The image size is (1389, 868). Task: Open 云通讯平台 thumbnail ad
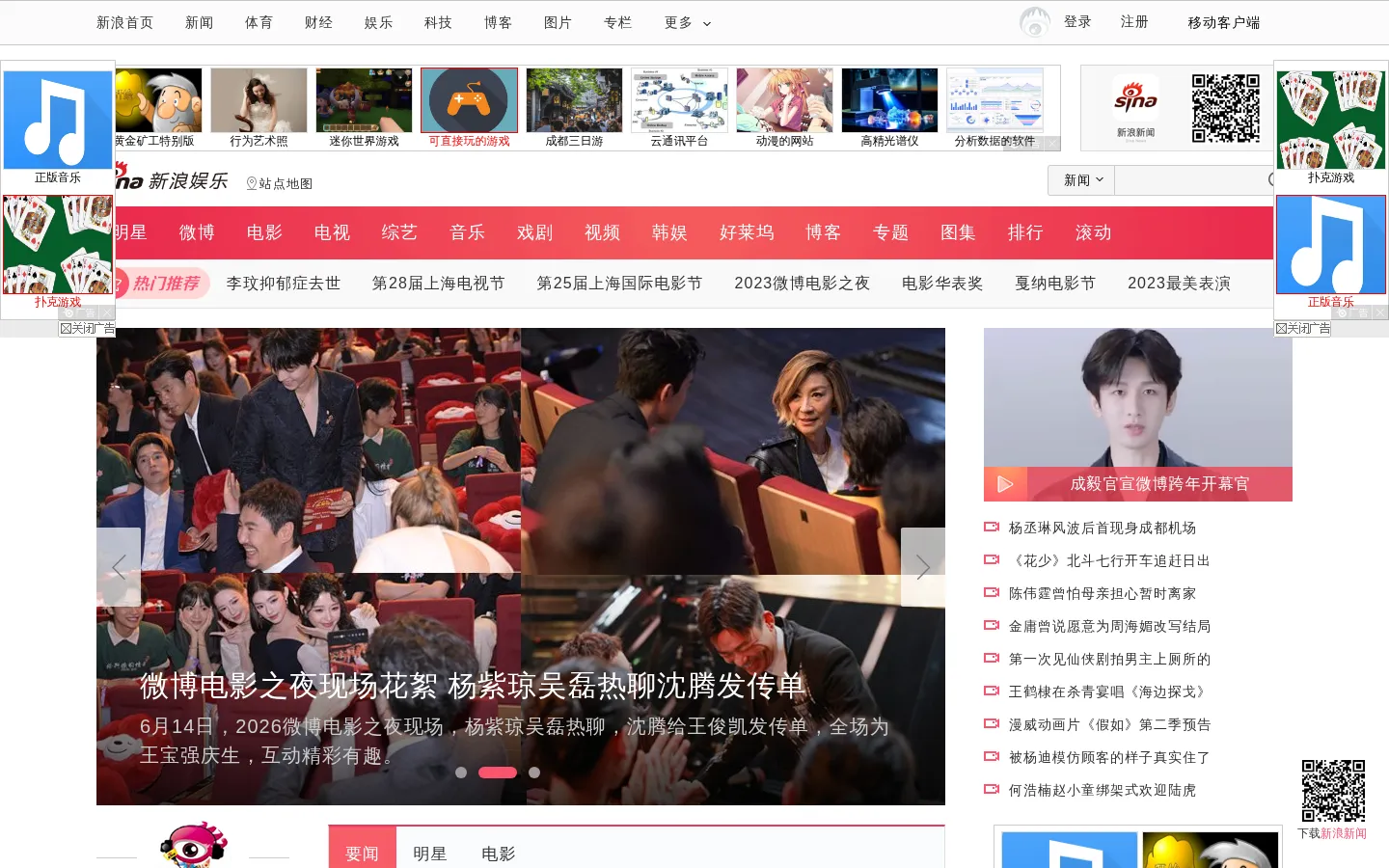(679, 100)
